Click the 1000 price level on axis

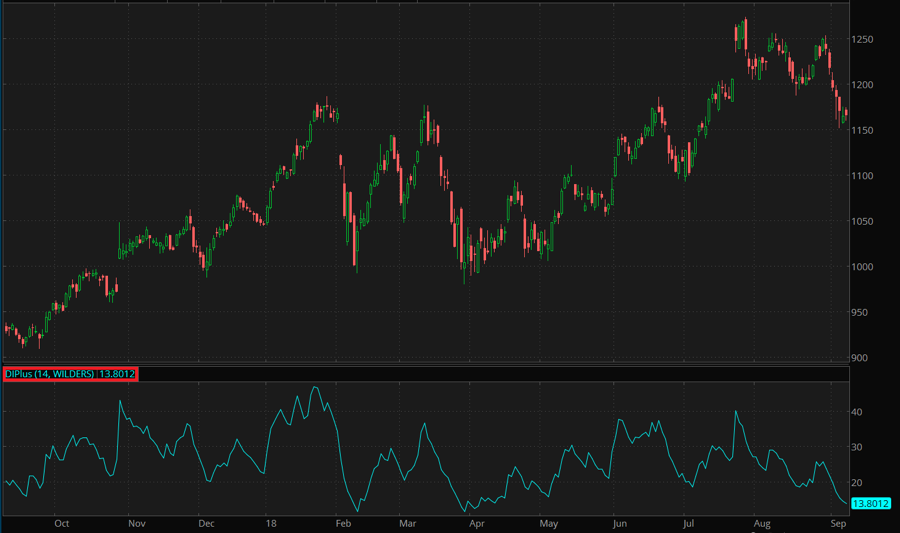[x=864, y=267]
